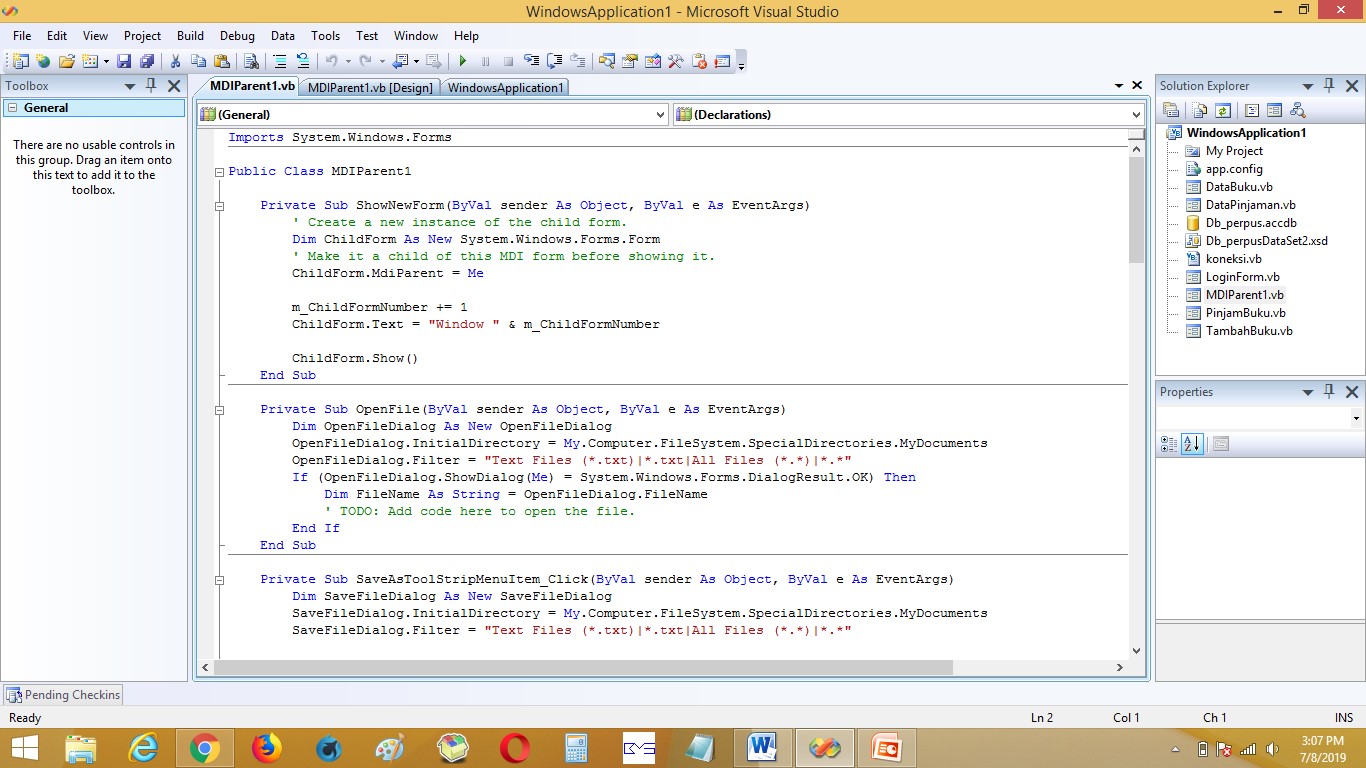
Task: Open Microsoft Word from the taskbar
Action: click(x=762, y=747)
